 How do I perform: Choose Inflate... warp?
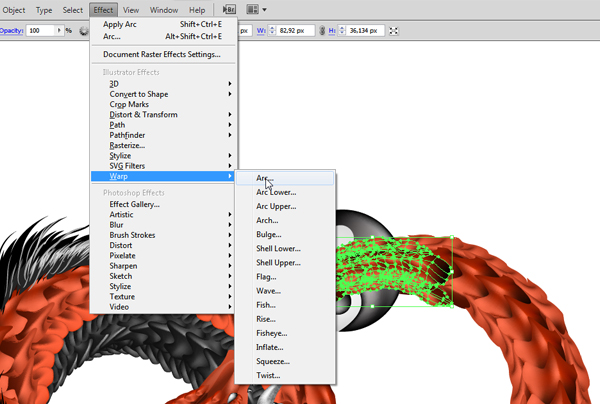285,347
